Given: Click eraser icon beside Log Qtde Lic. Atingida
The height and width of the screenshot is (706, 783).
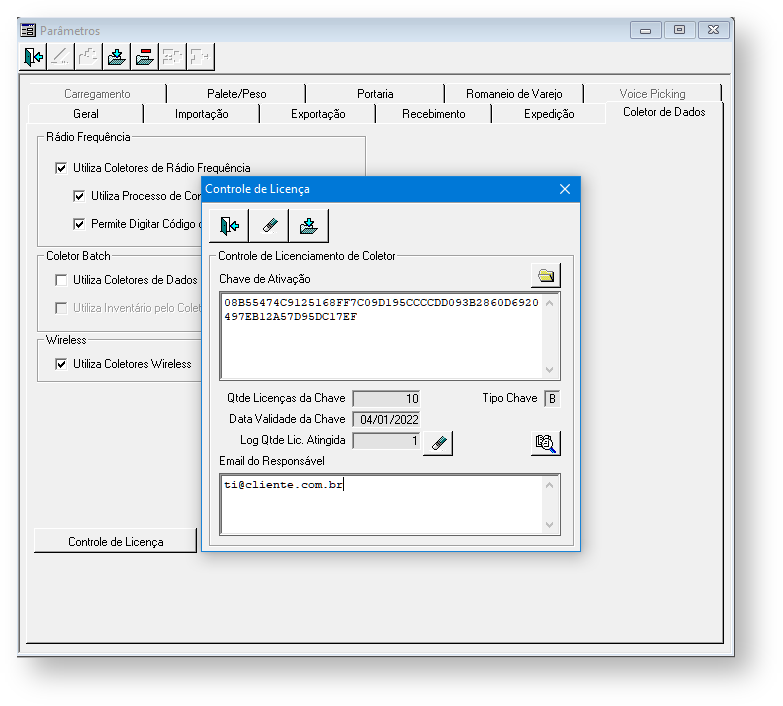Looking at the screenshot, I should point(438,443).
